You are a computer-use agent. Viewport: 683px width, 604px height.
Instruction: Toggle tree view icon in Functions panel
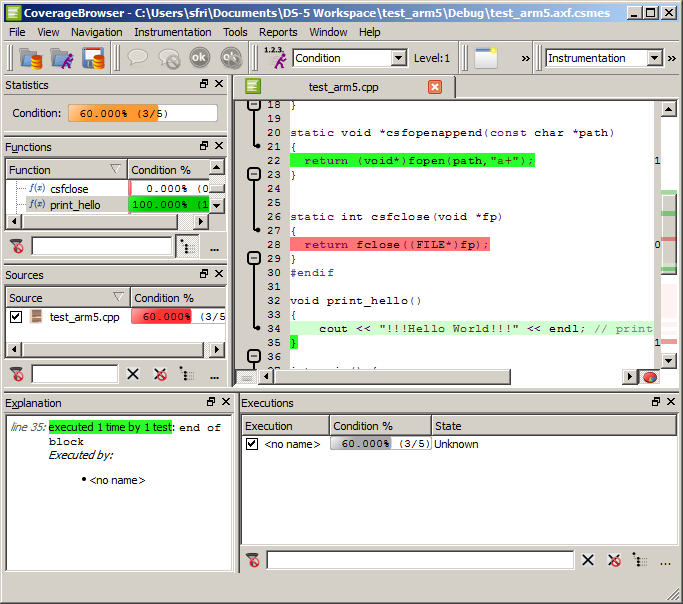(187, 246)
